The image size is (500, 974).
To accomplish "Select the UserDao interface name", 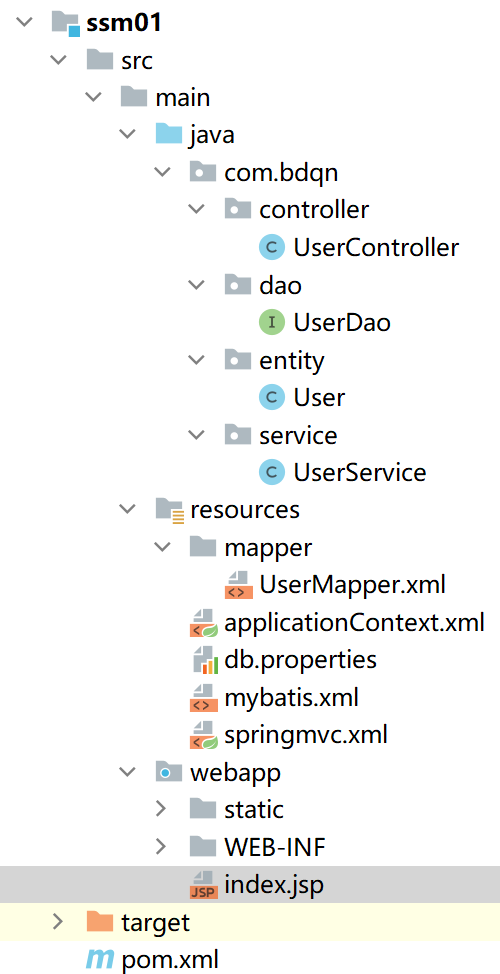I will click(342, 322).
